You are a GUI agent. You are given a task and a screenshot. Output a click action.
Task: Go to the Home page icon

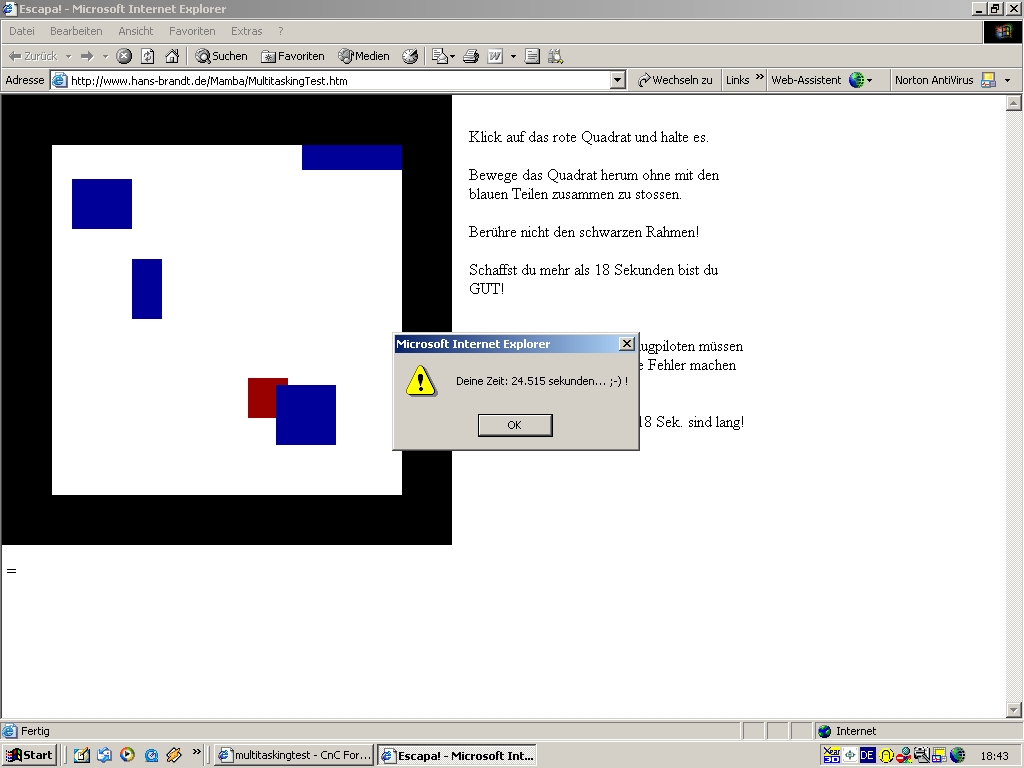click(172, 56)
